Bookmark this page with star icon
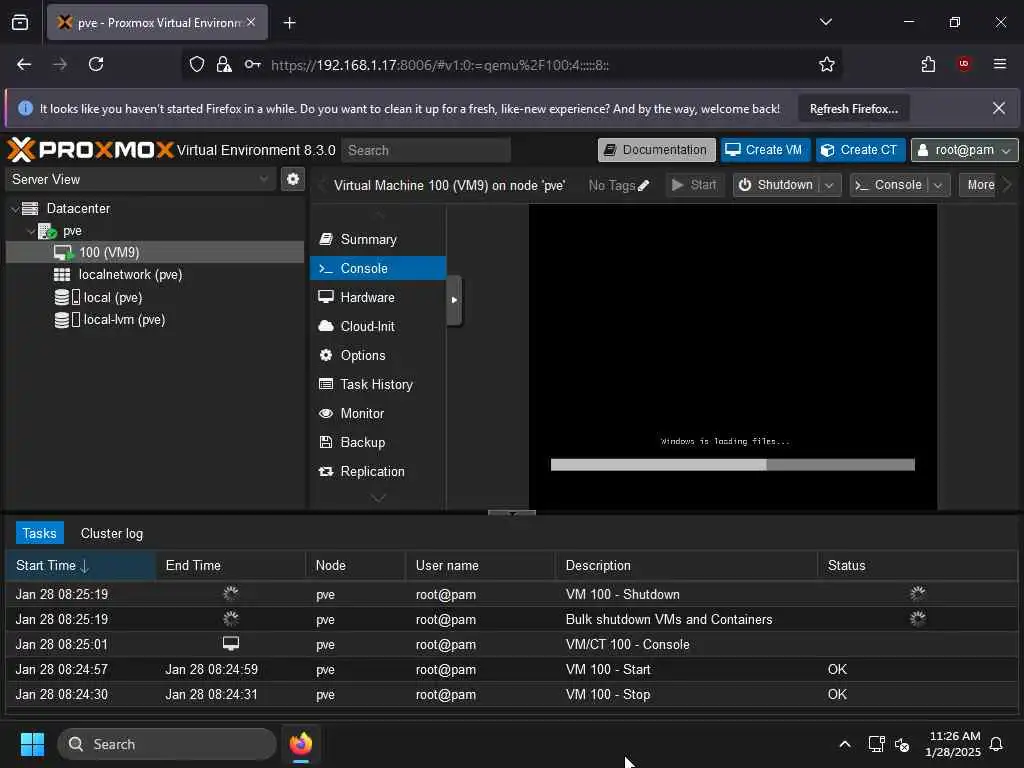 827,64
